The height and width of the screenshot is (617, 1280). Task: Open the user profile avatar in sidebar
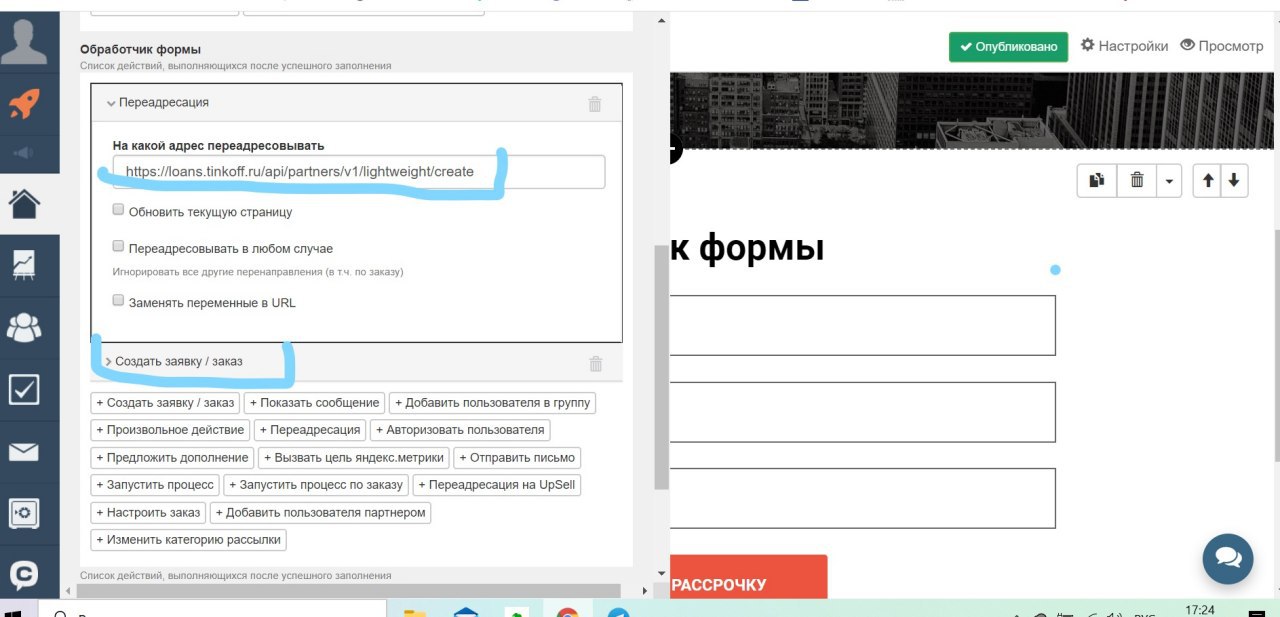pos(24,40)
